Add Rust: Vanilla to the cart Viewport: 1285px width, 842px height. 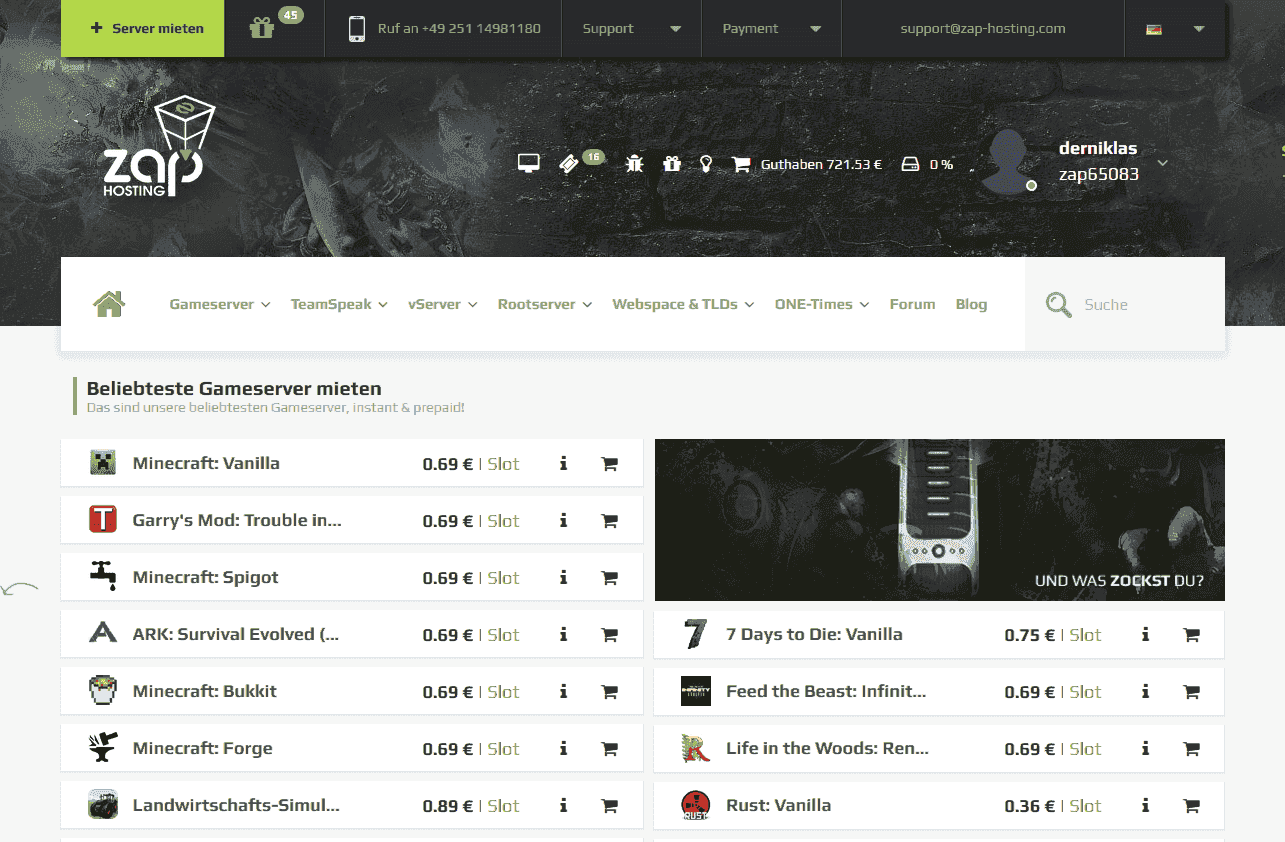click(1191, 805)
